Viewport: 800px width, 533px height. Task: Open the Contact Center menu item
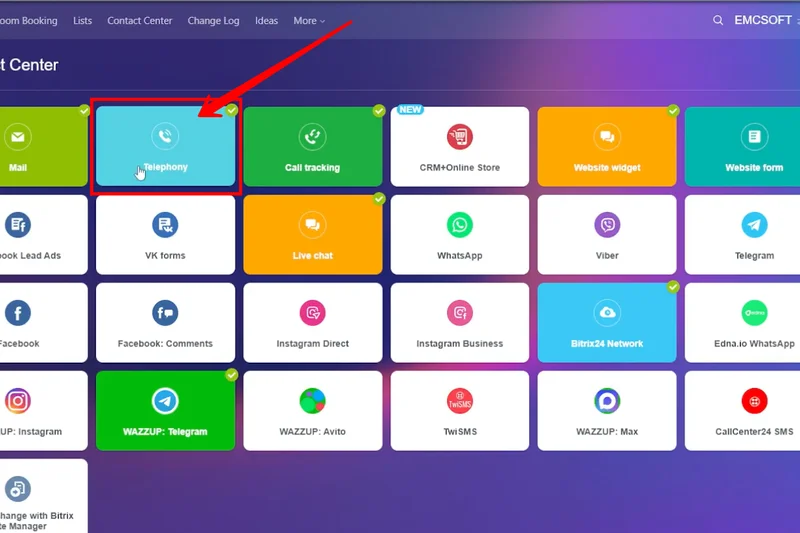point(140,21)
